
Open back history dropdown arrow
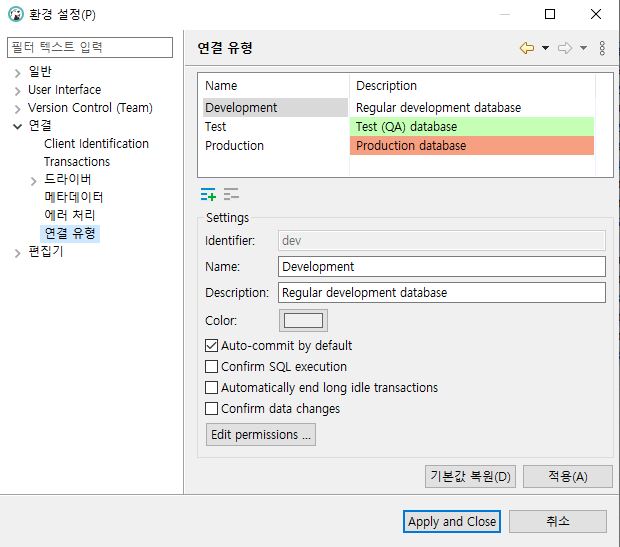545,48
